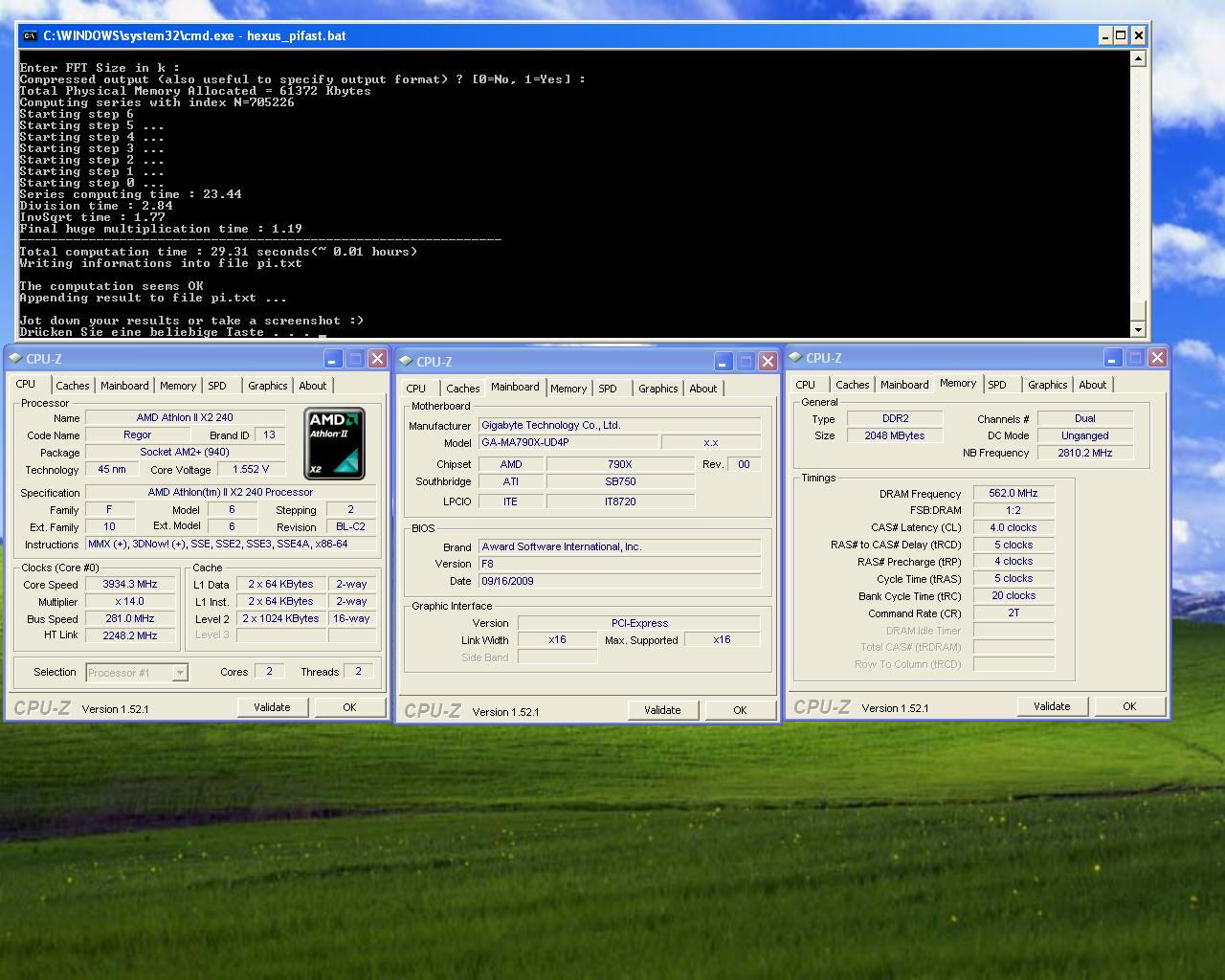
Task: Switch to About tab in middle CPU-Z window
Action: tap(703, 389)
